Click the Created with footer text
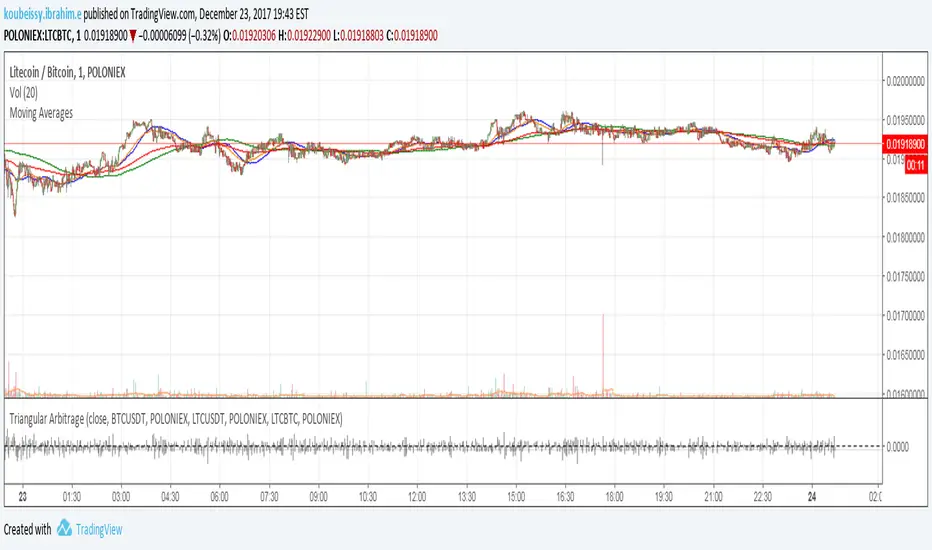This screenshot has width=932, height=550. [27, 529]
